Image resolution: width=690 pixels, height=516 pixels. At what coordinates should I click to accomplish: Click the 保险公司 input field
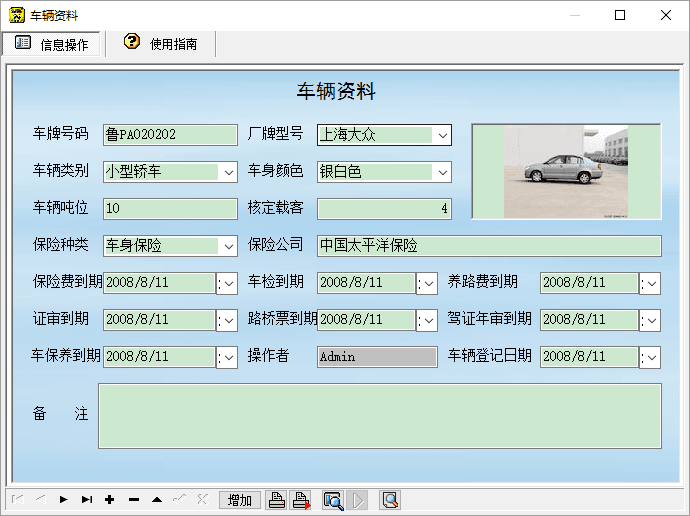[x=489, y=245]
